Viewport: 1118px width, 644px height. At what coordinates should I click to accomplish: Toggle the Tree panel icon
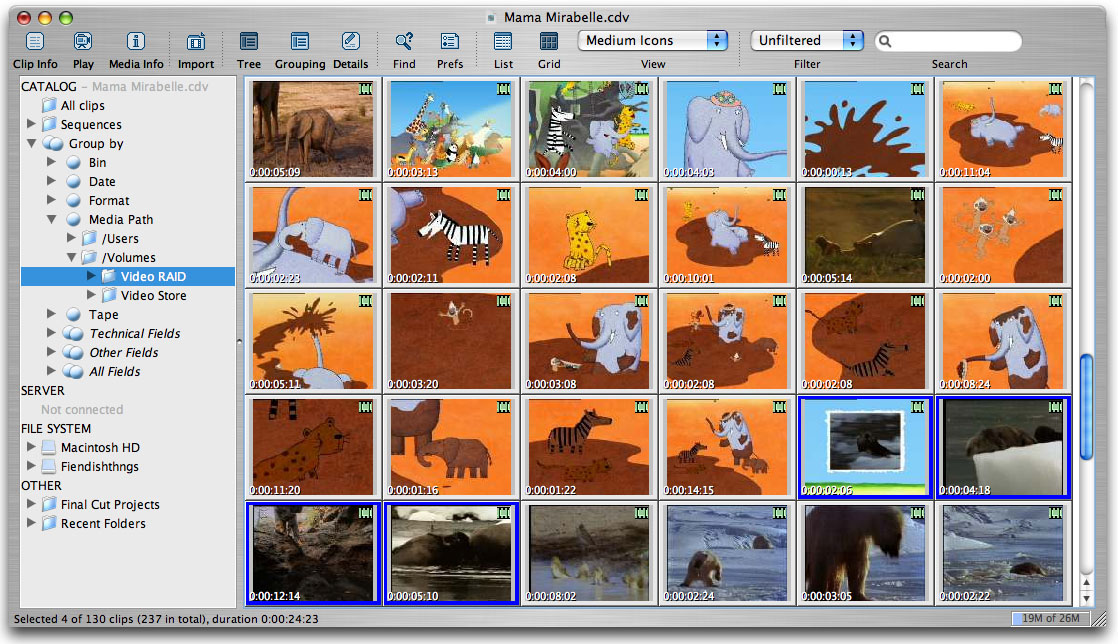(249, 42)
